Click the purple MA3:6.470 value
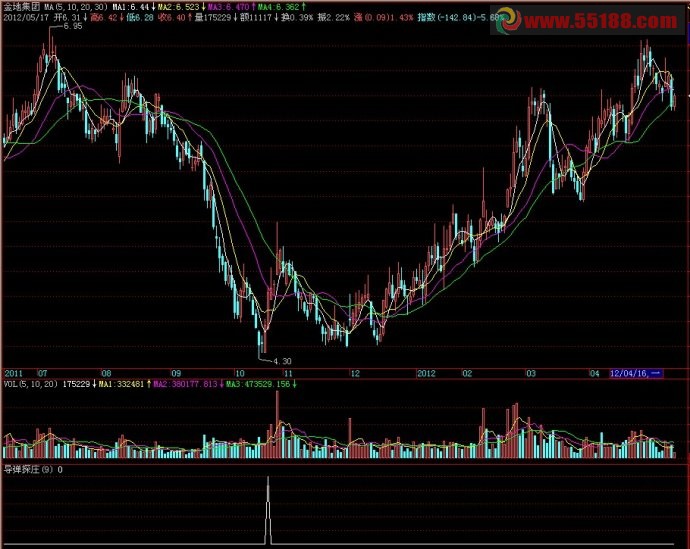Screen dimensions: 690x549 [228, 7]
